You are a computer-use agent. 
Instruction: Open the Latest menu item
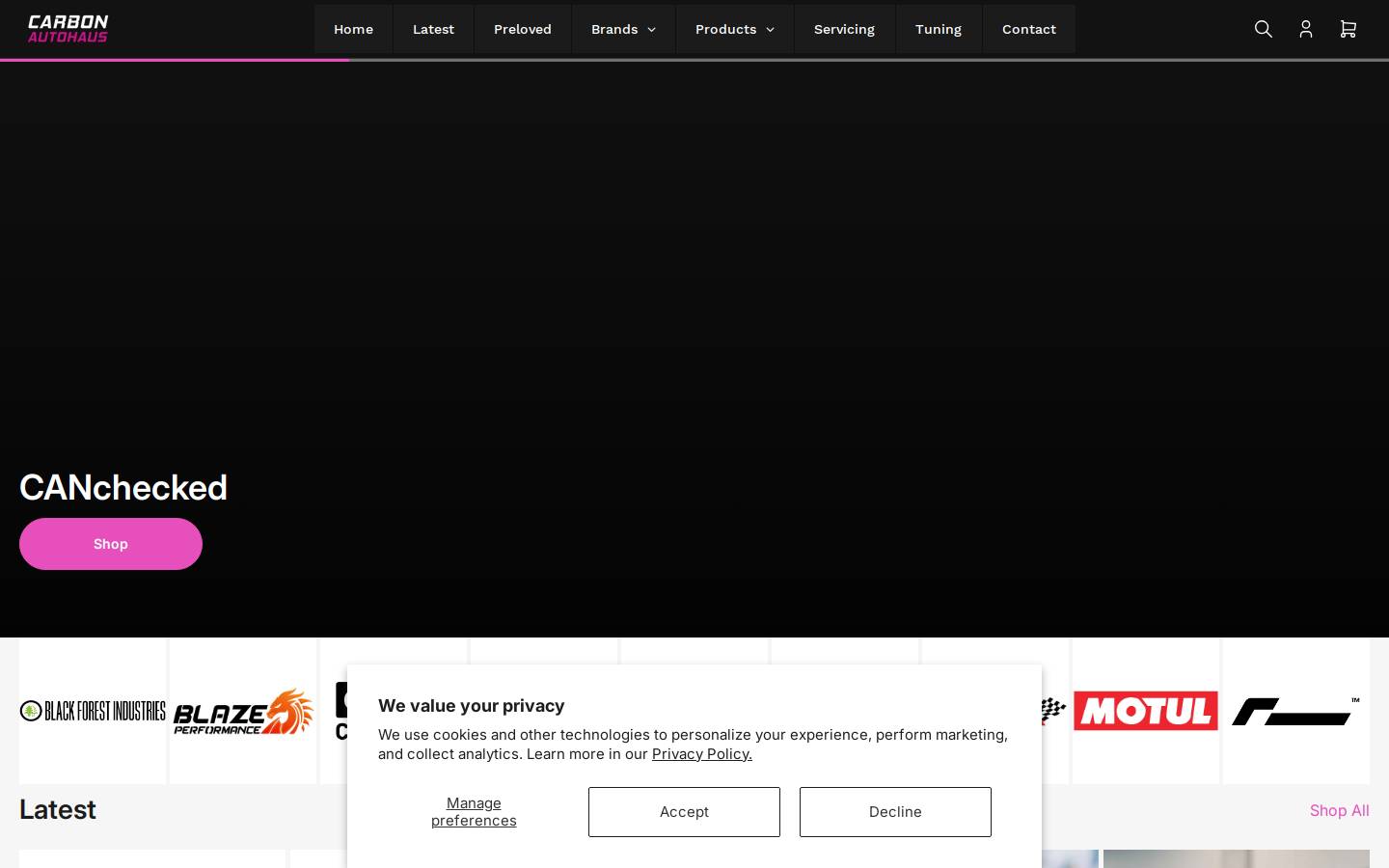(433, 29)
